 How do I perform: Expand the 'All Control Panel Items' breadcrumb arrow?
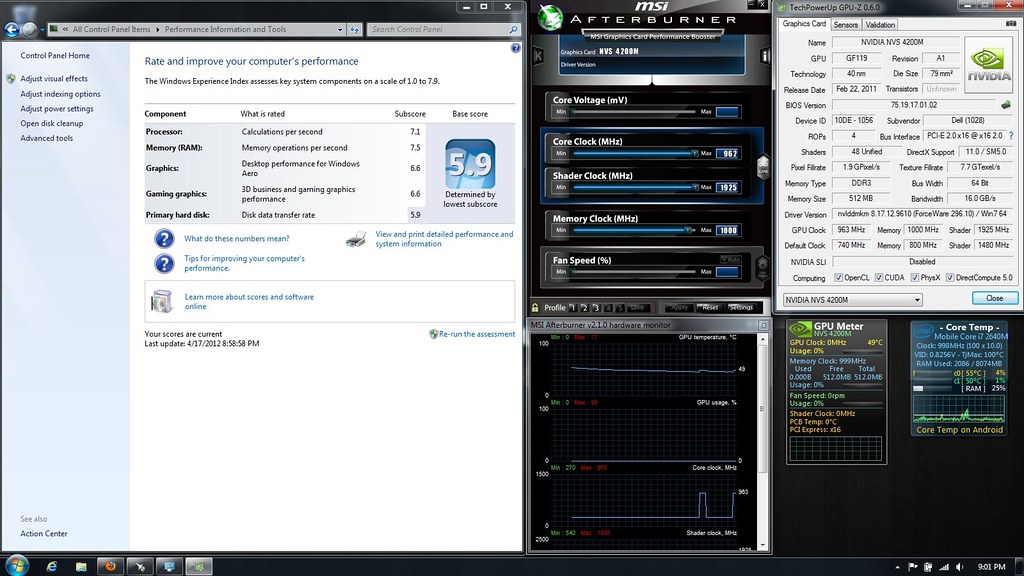tap(157, 29)
